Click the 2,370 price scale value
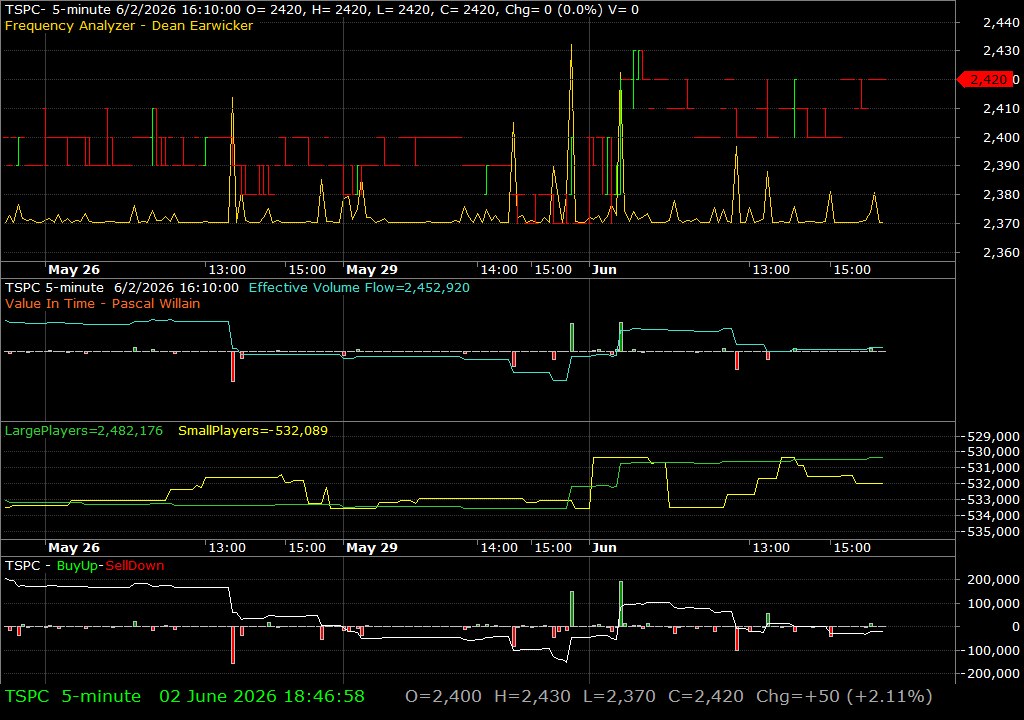 tap(1001, 223)
